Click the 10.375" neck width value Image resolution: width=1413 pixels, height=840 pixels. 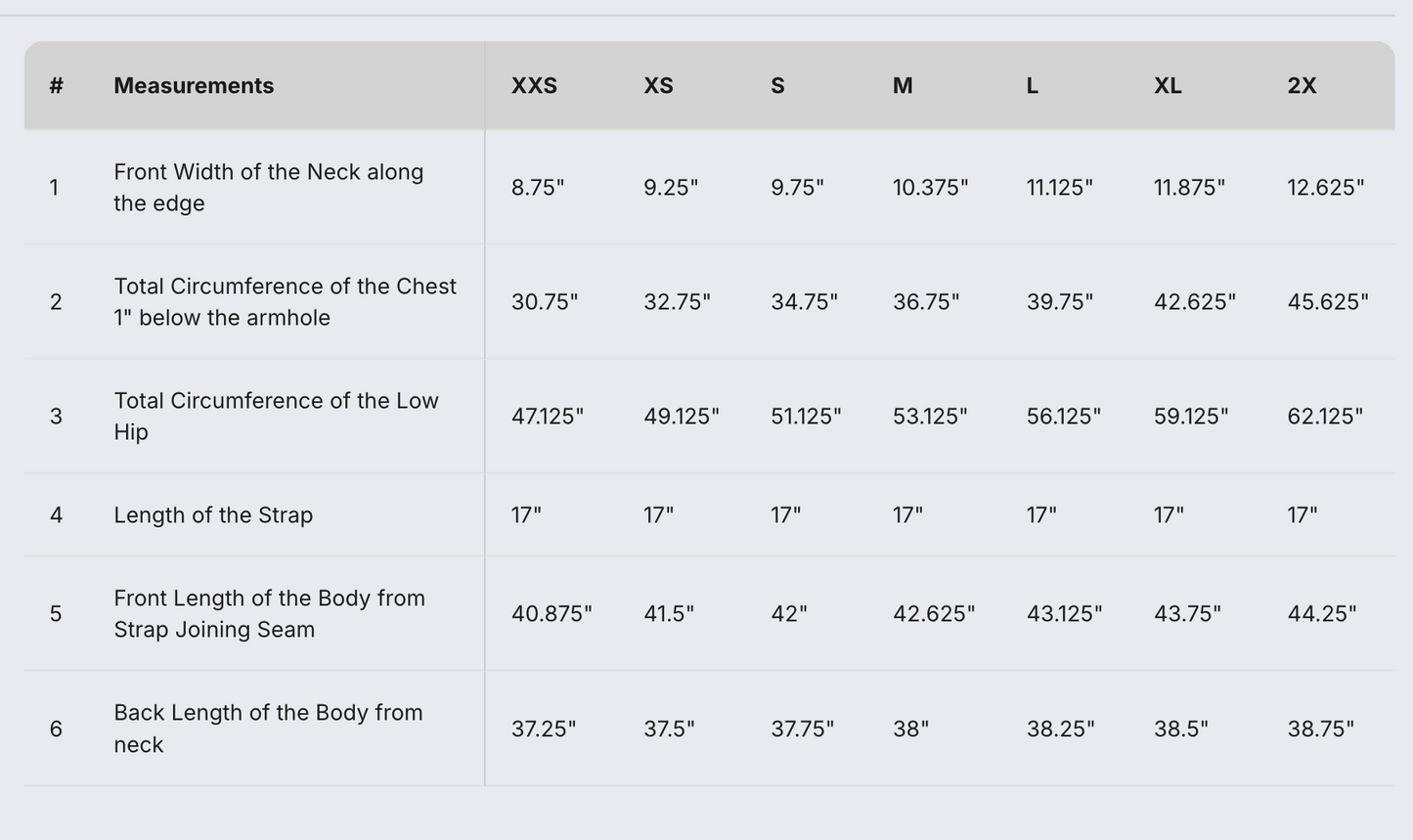[x=930, y=188]
